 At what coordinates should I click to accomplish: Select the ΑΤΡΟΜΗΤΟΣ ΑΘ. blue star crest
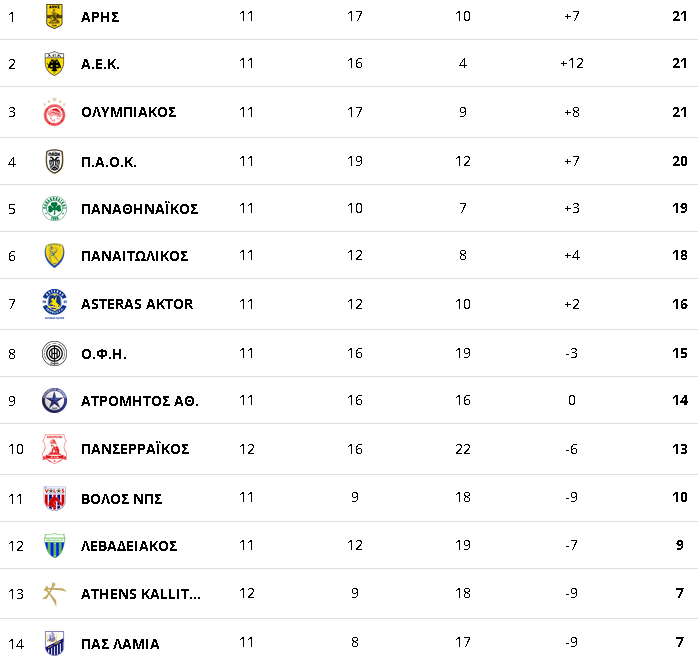54,401
